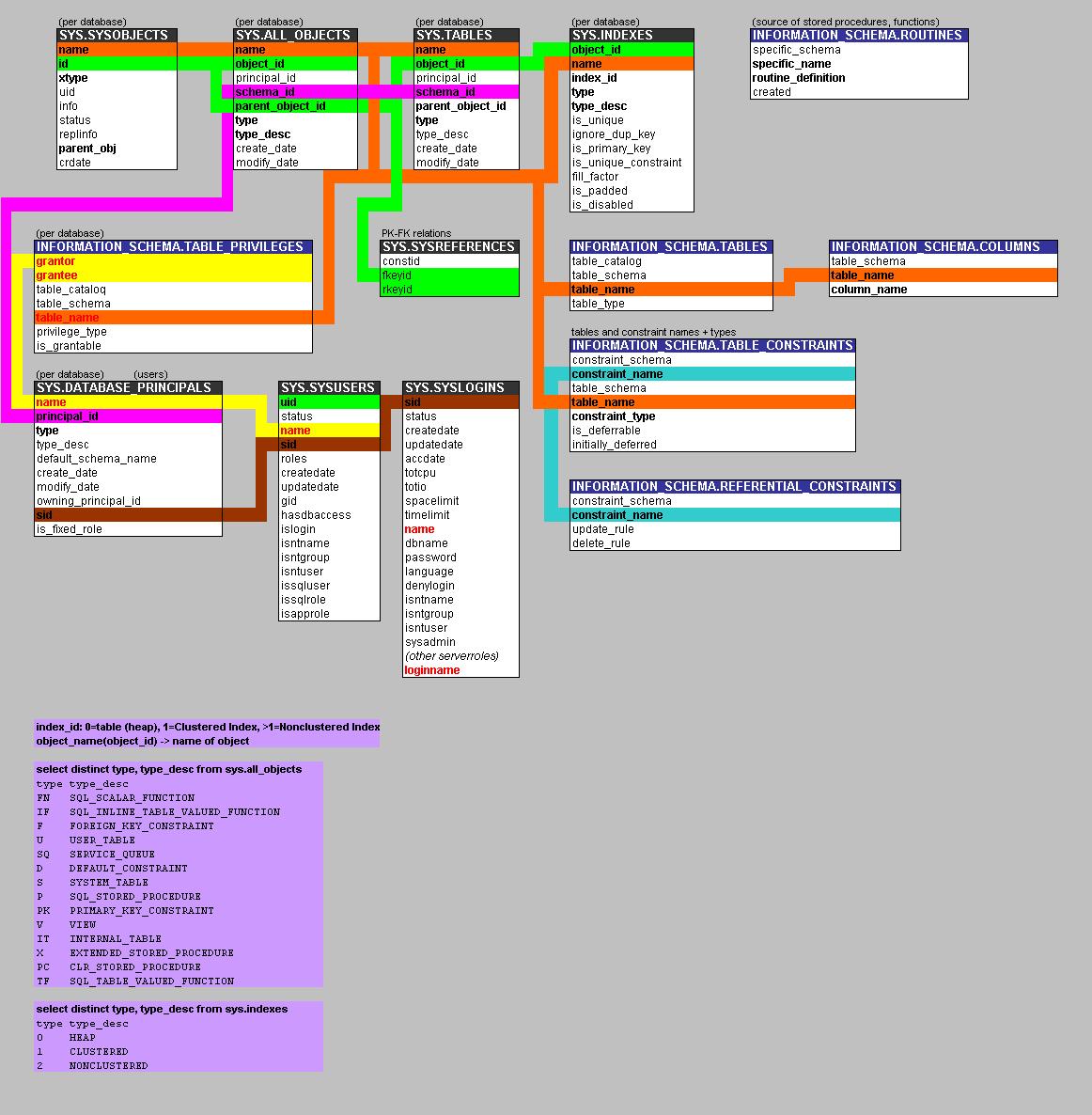Viewport: 1092px width, 1115px height.
Task: Select the hasdbaccess field in SYS.SYSUSERS
Action: coord(316,515)
